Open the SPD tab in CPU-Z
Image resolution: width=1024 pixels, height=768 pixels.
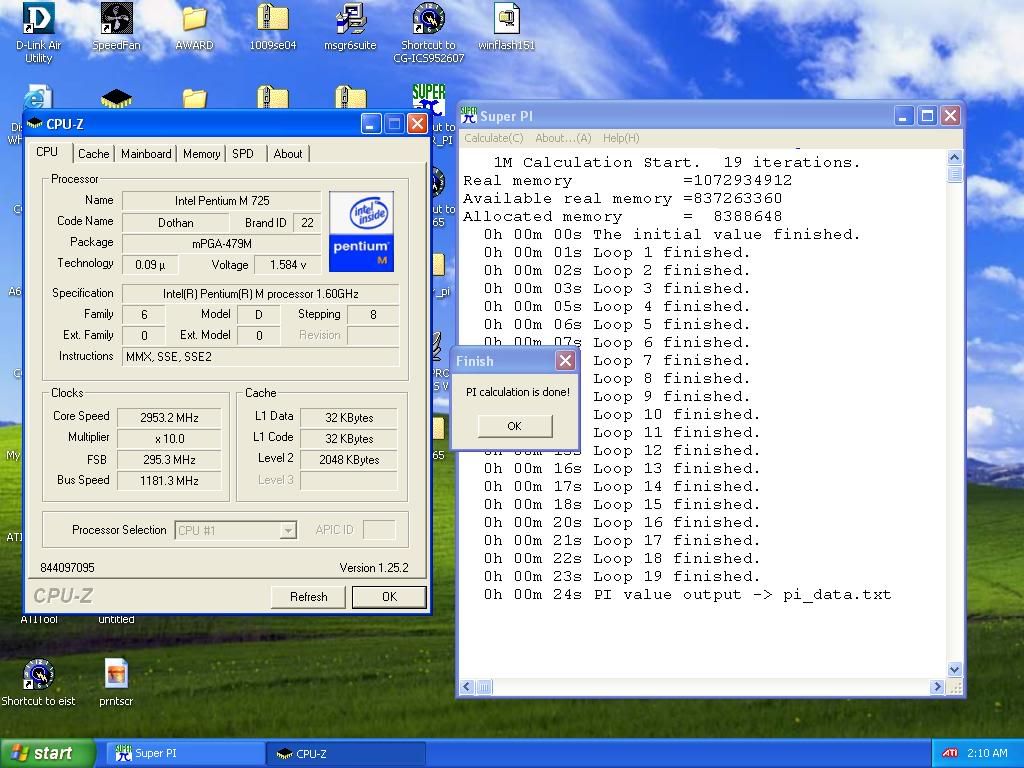pyautogui.click(x=243, y=153)
